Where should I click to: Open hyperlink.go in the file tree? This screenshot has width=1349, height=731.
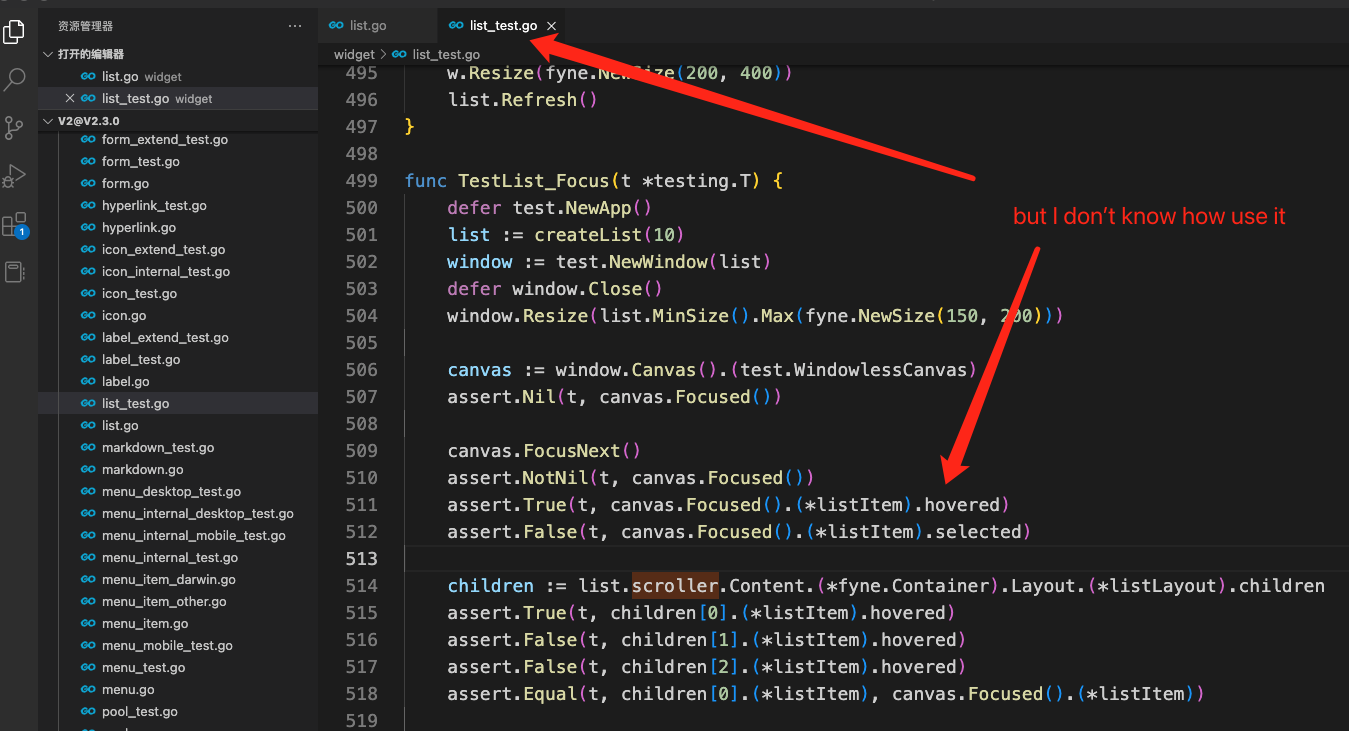[x=178, y=228]
